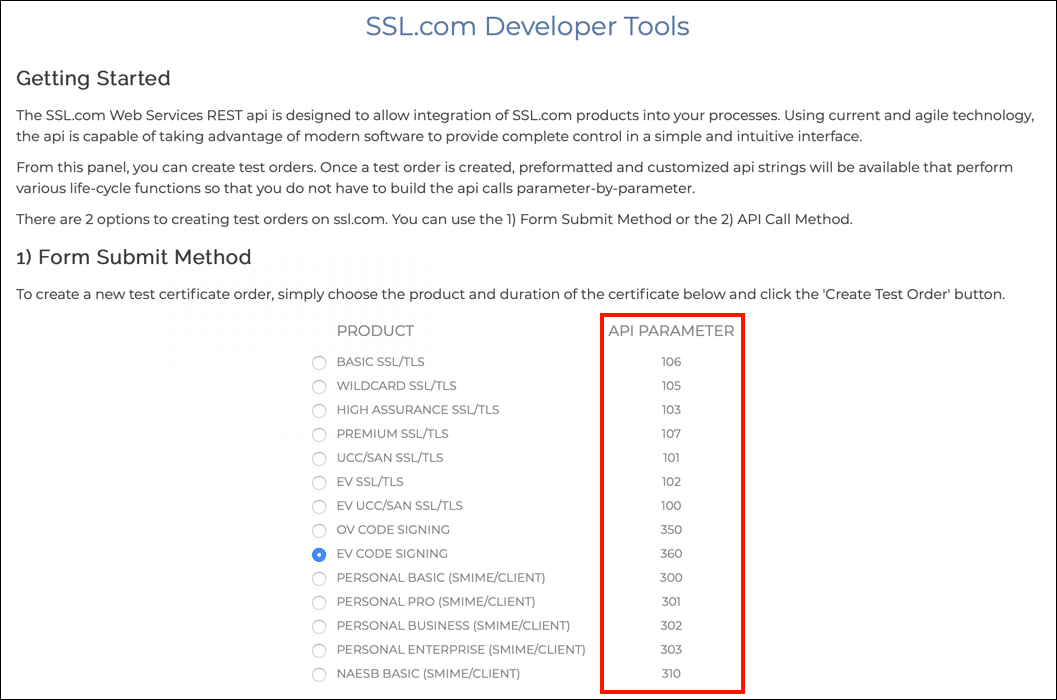This screenshot has width=1057, height=700.
Task: Click the API PARAMETER column header
Action: click(671, 331)
